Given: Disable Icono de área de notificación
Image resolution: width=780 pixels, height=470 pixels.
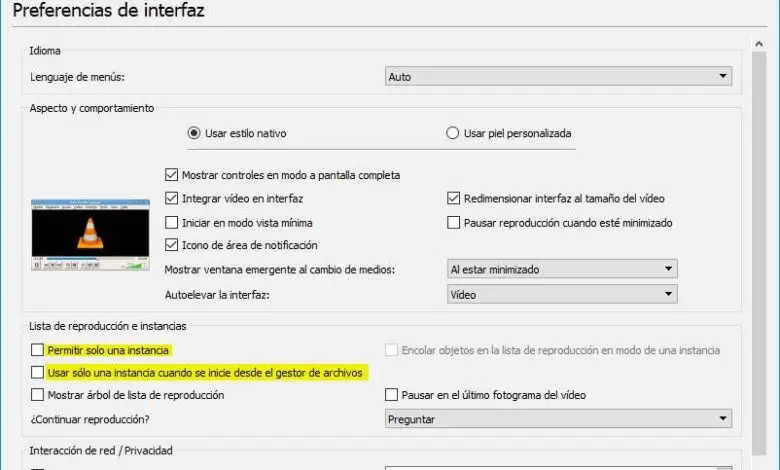Looking at the screenshot, I should click(x=171, y=245).
